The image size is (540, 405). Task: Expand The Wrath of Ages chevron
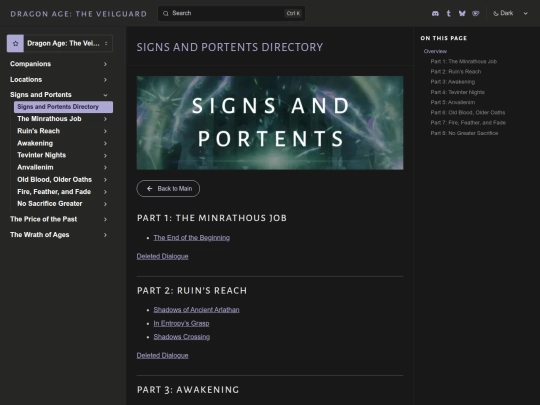(105, 235)
